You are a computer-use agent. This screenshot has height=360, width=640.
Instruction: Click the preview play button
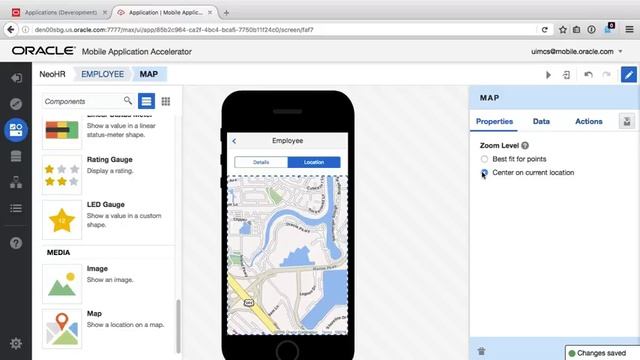coord(548,75)
